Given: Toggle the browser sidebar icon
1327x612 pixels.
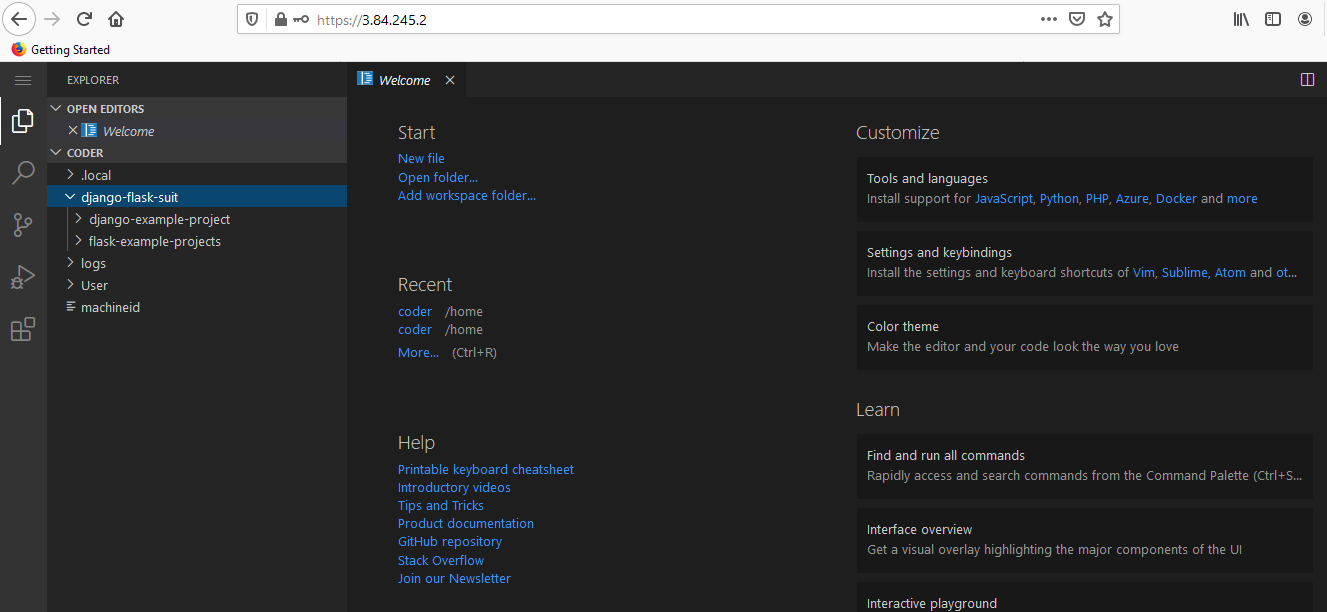Looking at the screenshot, I should pos(1273,19).
